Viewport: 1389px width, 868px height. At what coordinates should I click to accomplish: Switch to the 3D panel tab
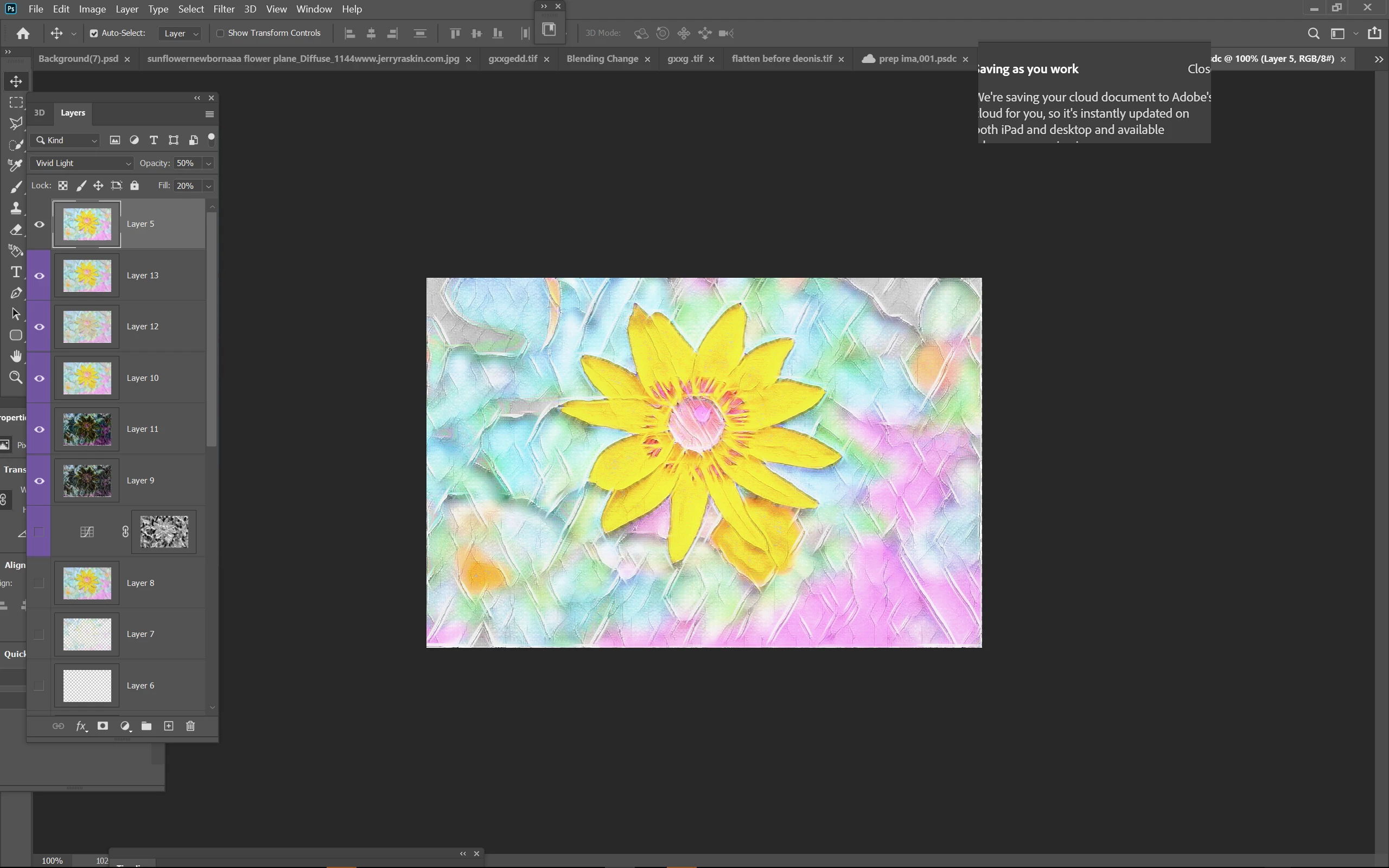click(x=39, y=112)
